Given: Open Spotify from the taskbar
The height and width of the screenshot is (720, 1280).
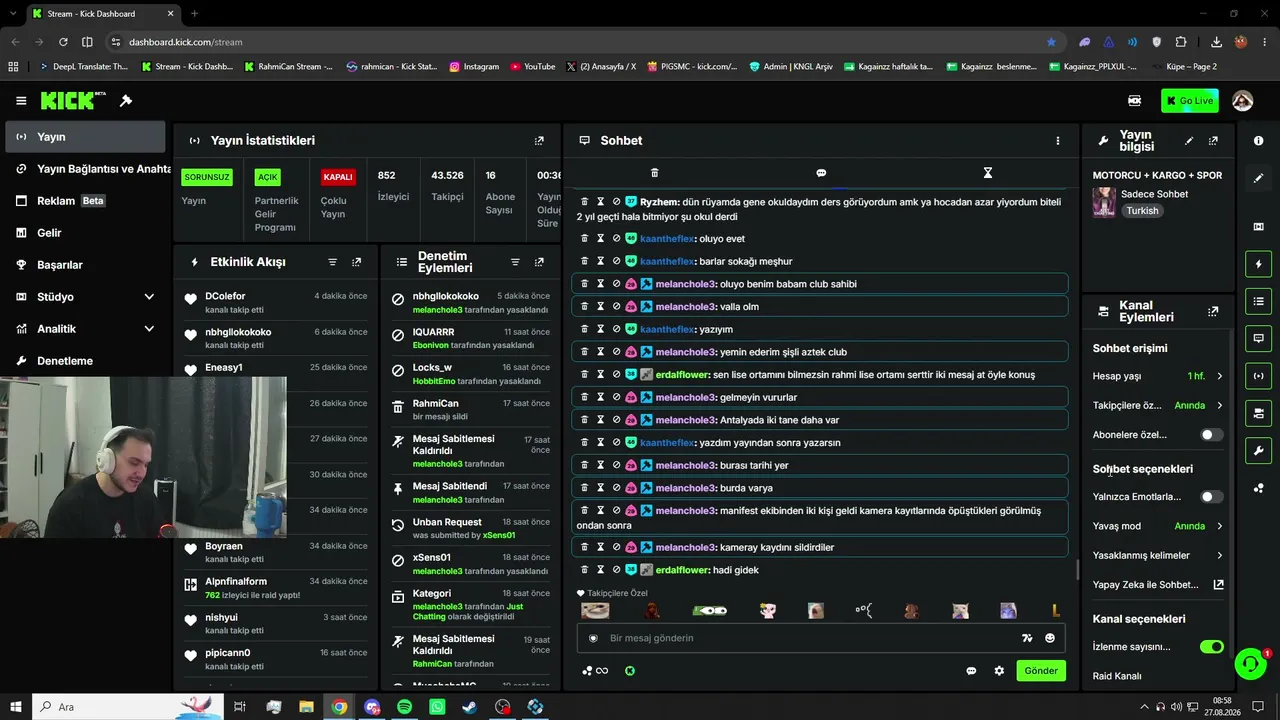Looking at the screenshot, I should tap(404, 707).
